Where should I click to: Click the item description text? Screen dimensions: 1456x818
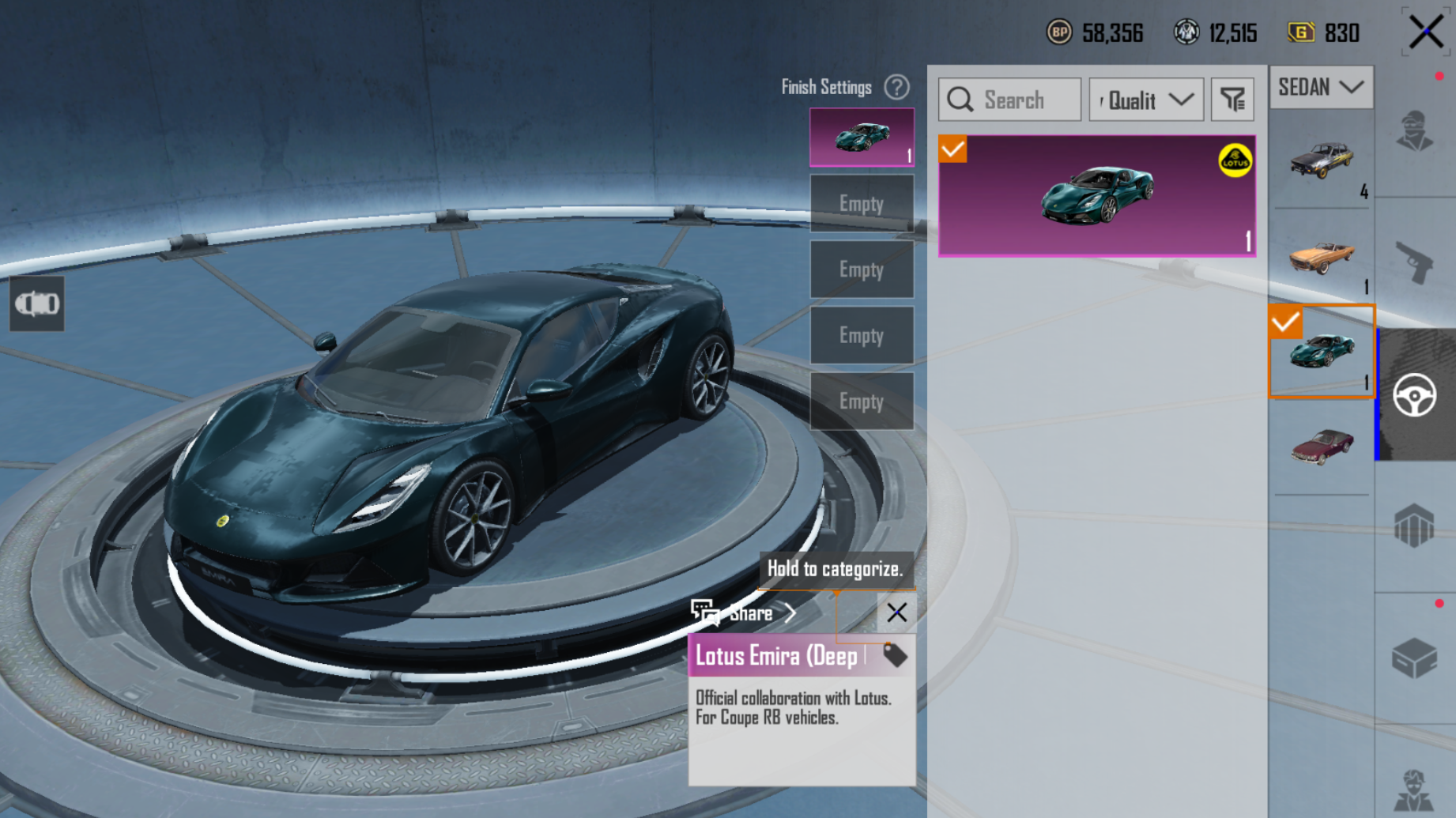point(793,707)
